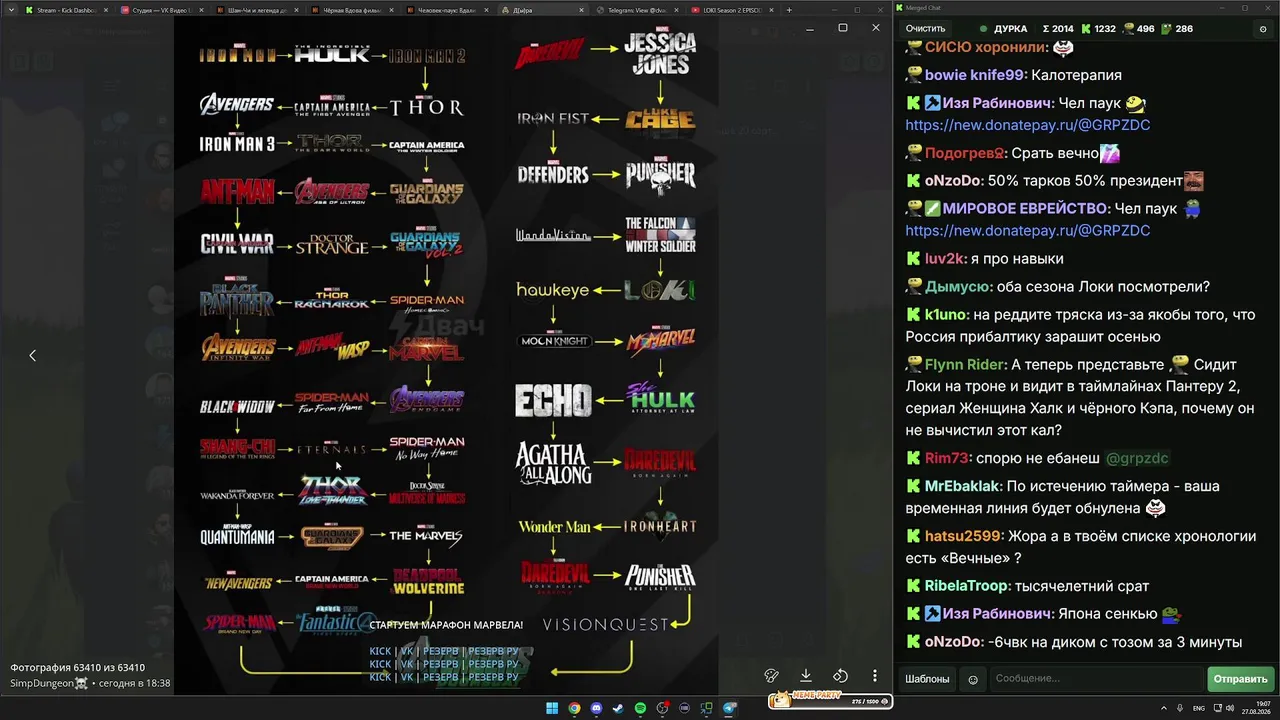Open Discord from the taskbar

pos(596,709)
